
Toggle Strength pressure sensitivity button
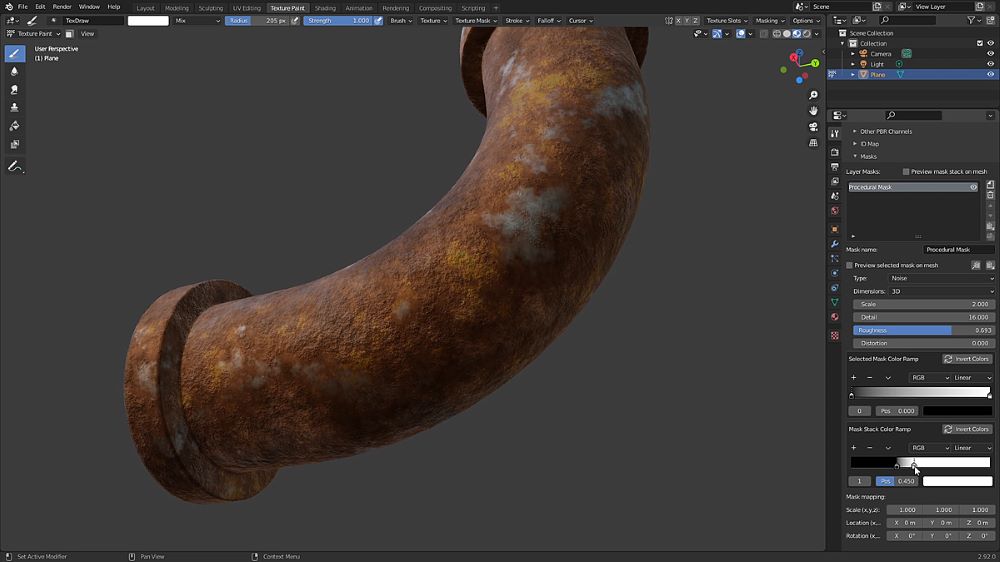point(378,20)
